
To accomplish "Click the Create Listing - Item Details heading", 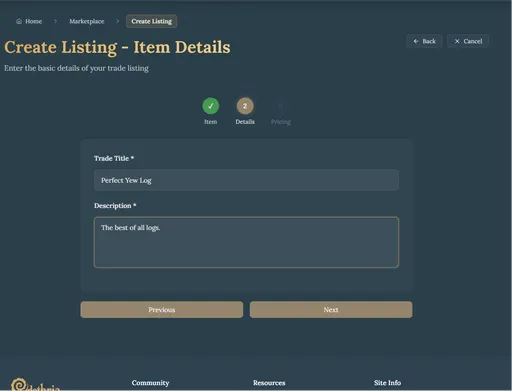I will 117,47.
